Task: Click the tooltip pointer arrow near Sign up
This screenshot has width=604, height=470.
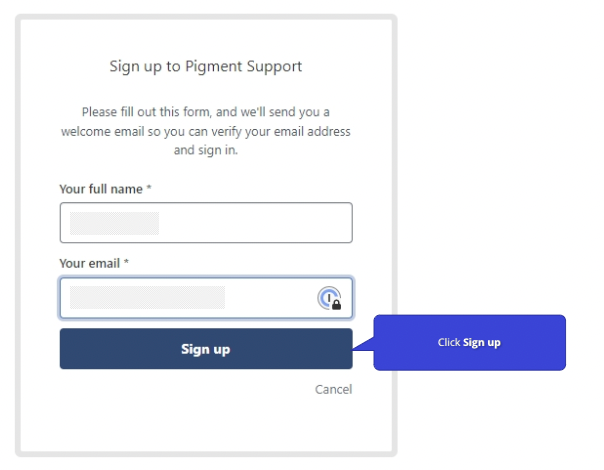Action: [x=363, y=344]
